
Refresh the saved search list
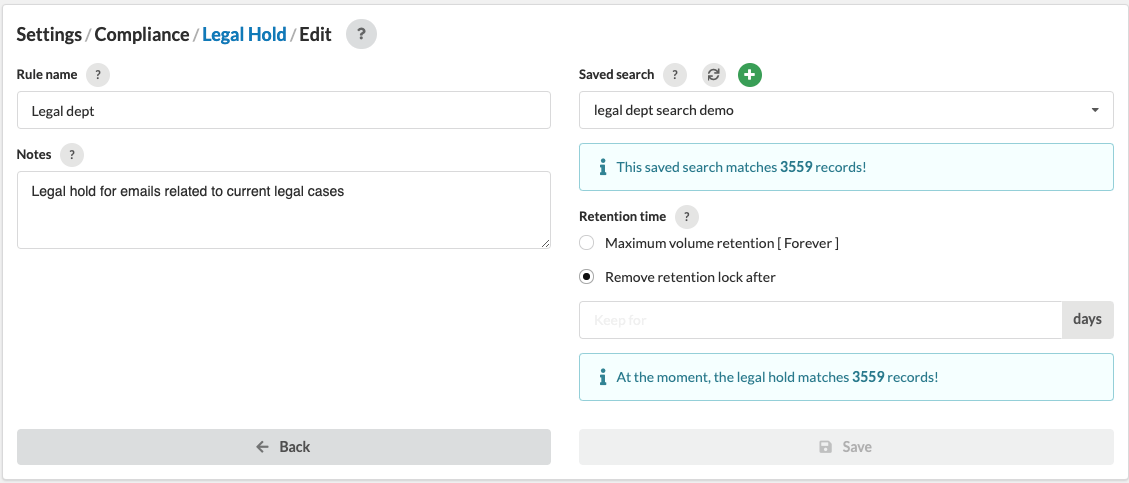click(x=713, y=75)
